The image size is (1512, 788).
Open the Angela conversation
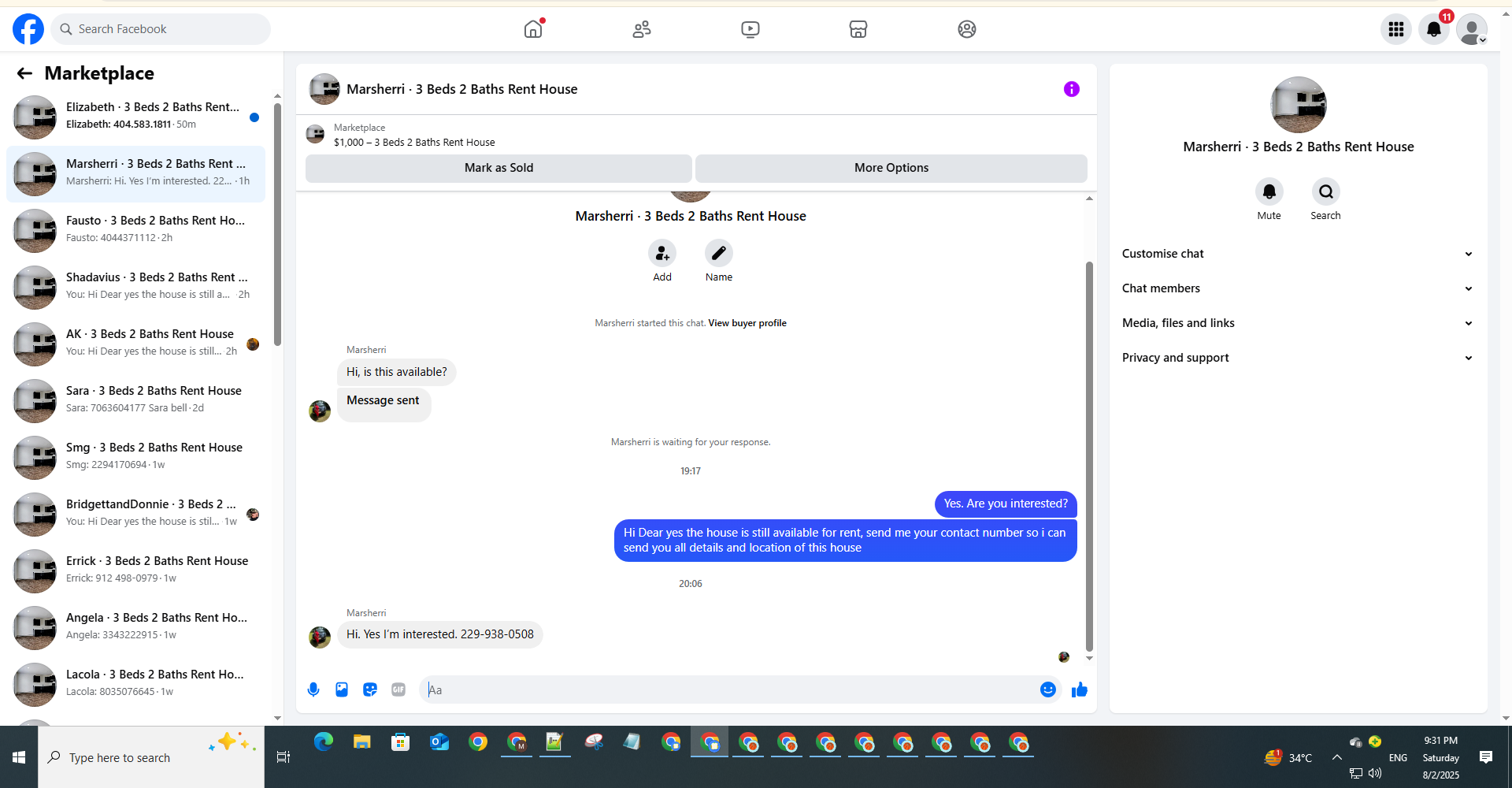click(x=135, y=628)
